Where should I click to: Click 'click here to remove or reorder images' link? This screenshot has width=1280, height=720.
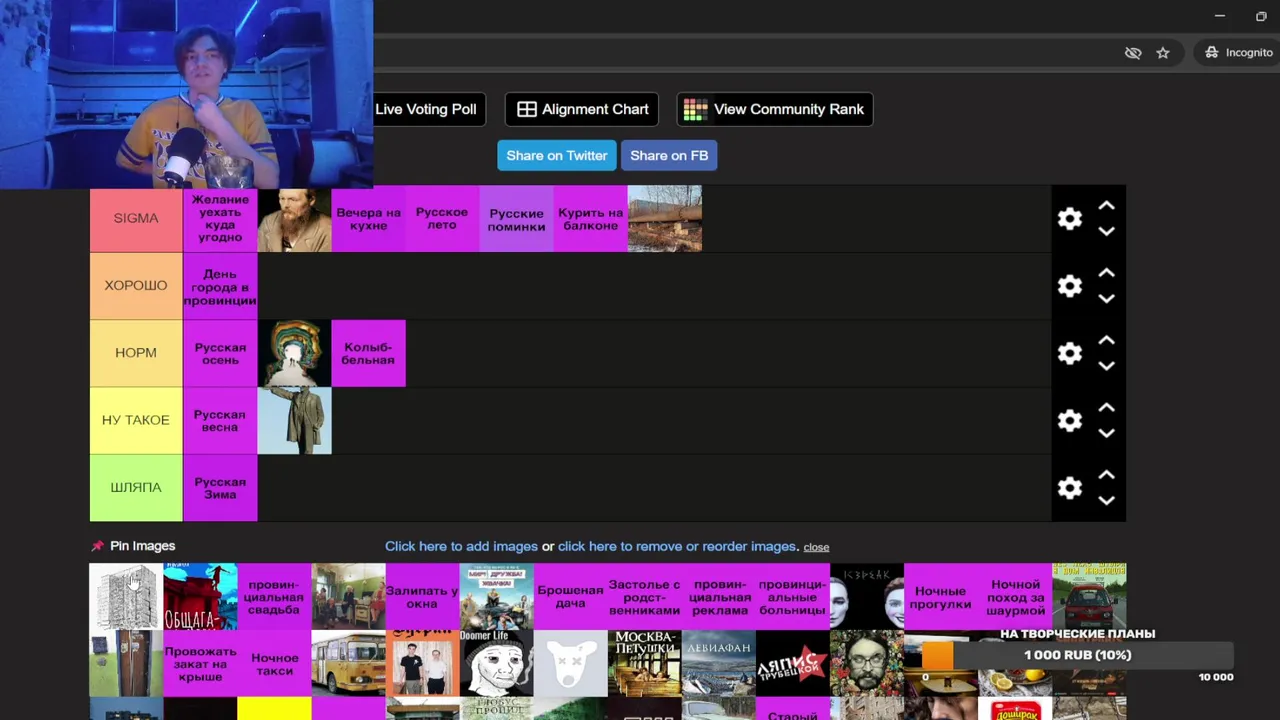click(x=677, y=546)
